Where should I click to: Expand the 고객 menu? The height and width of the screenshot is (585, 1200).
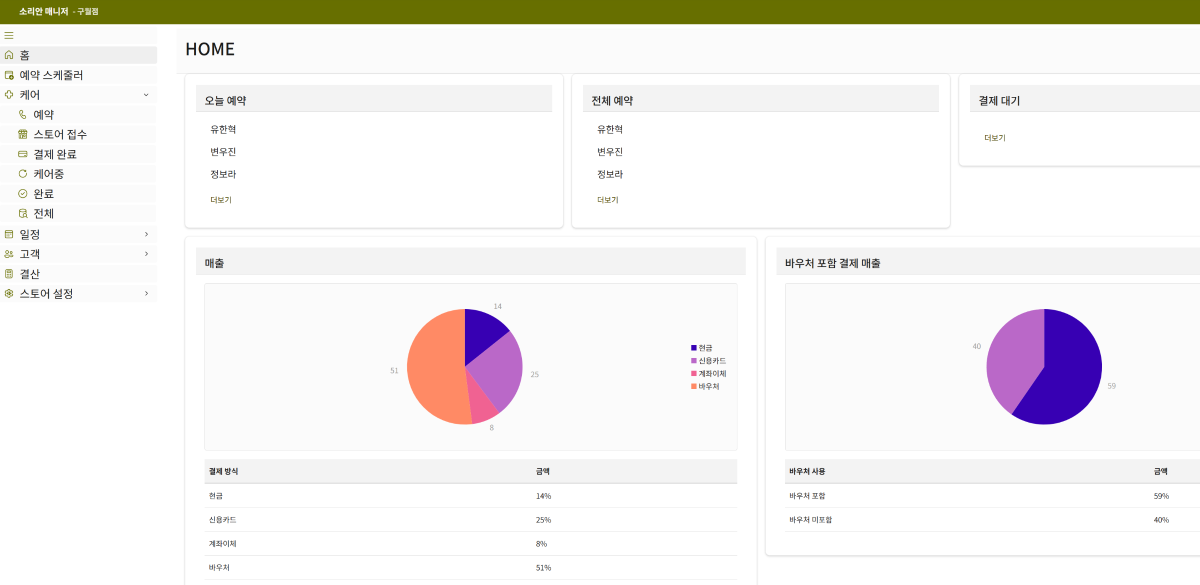tap(146, 253)
